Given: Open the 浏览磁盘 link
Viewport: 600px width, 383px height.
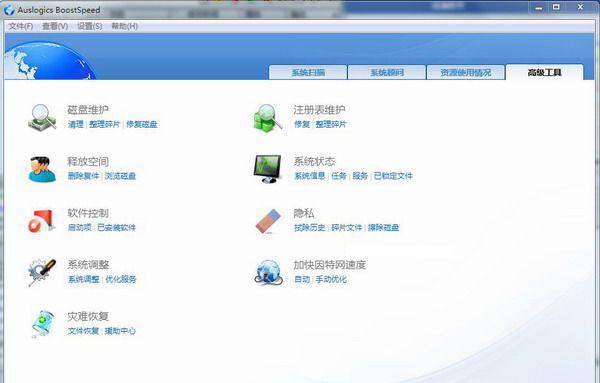Looking at the screenshot, I should pos(120,176).
